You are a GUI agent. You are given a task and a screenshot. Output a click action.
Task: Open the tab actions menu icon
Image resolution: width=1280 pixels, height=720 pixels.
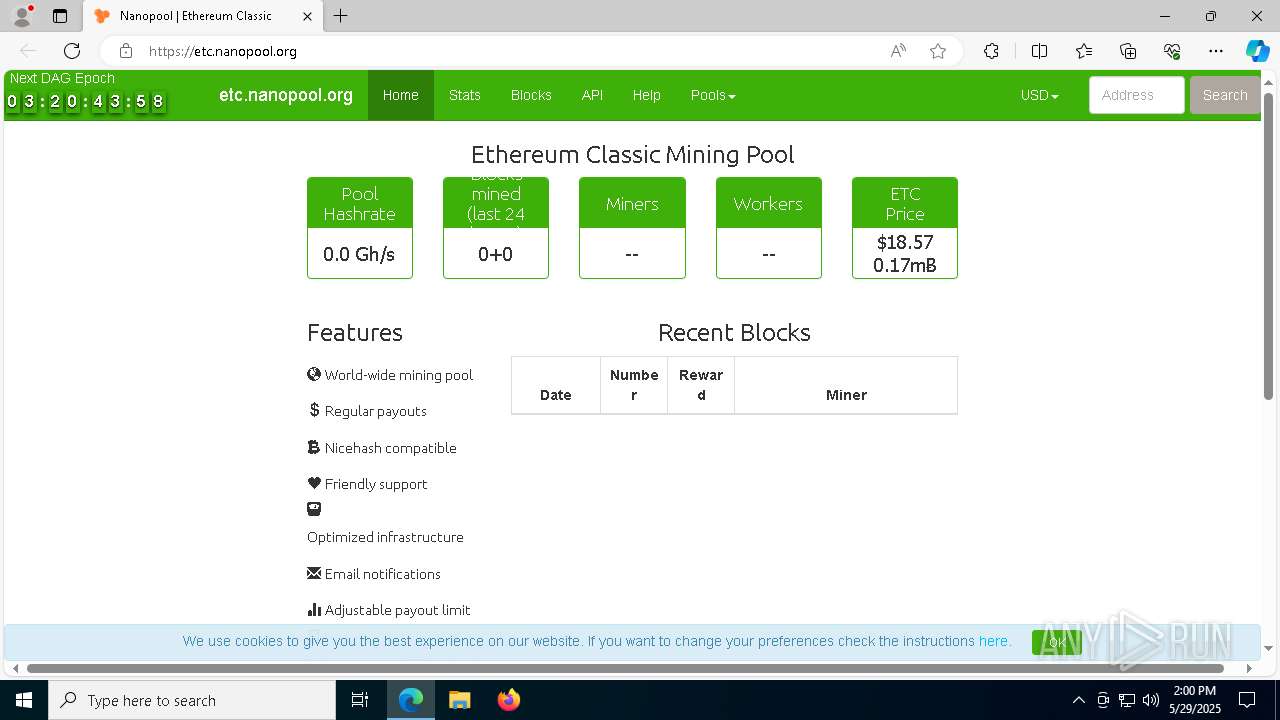[60, 16]
